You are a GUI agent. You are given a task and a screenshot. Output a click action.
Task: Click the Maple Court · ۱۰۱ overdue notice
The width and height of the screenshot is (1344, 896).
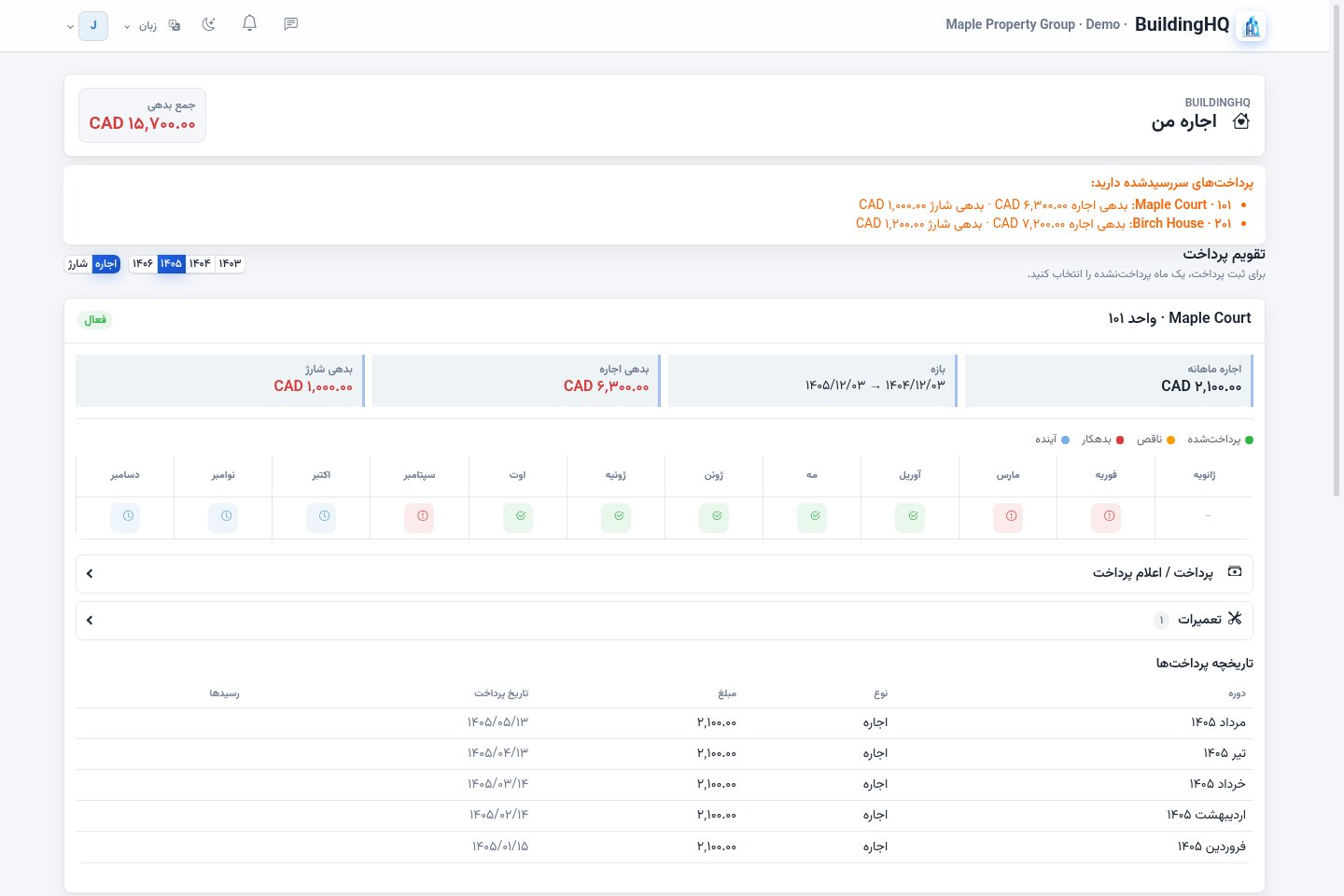click(1045, 204)
